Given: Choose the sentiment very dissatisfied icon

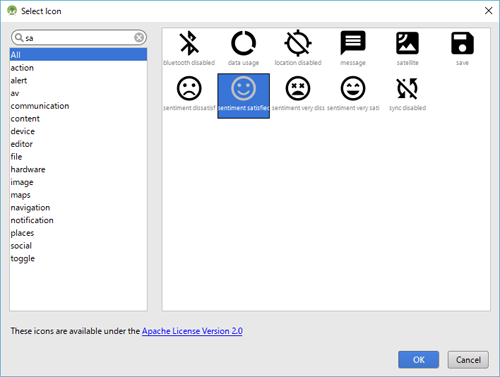Looking at the screenshot, I should [298, 88].
